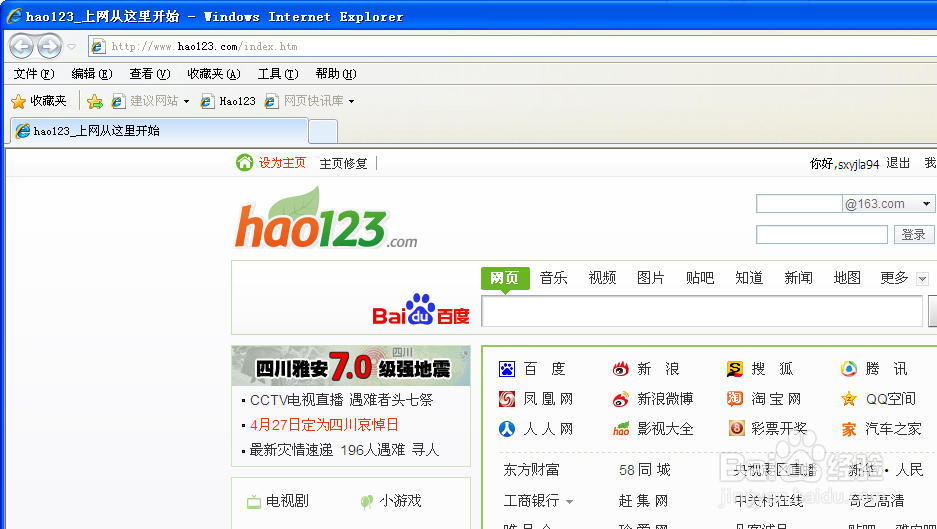
Task: Open the 东方财富 link
Action: pyautogui.click(x=531, y=470)
